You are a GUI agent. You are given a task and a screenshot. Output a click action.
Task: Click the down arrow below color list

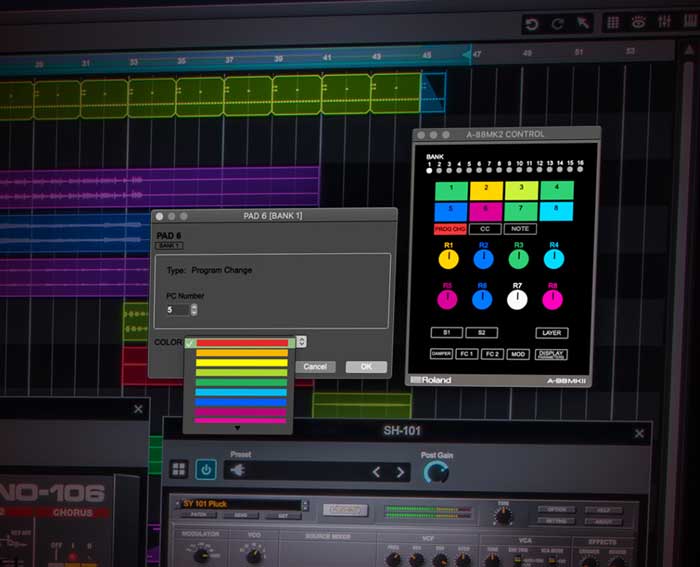point(238,428)
